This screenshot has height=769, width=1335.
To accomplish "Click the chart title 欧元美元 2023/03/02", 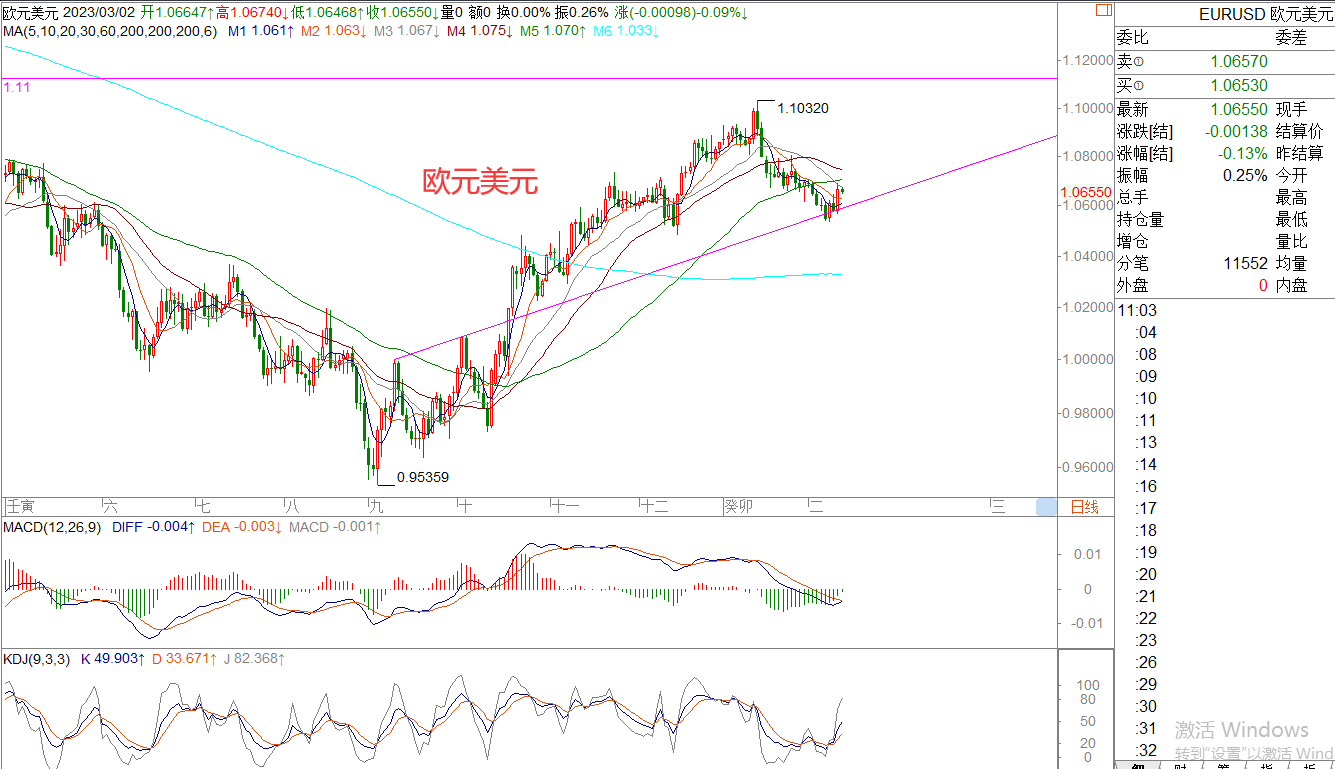I will [x=69, y=13].
